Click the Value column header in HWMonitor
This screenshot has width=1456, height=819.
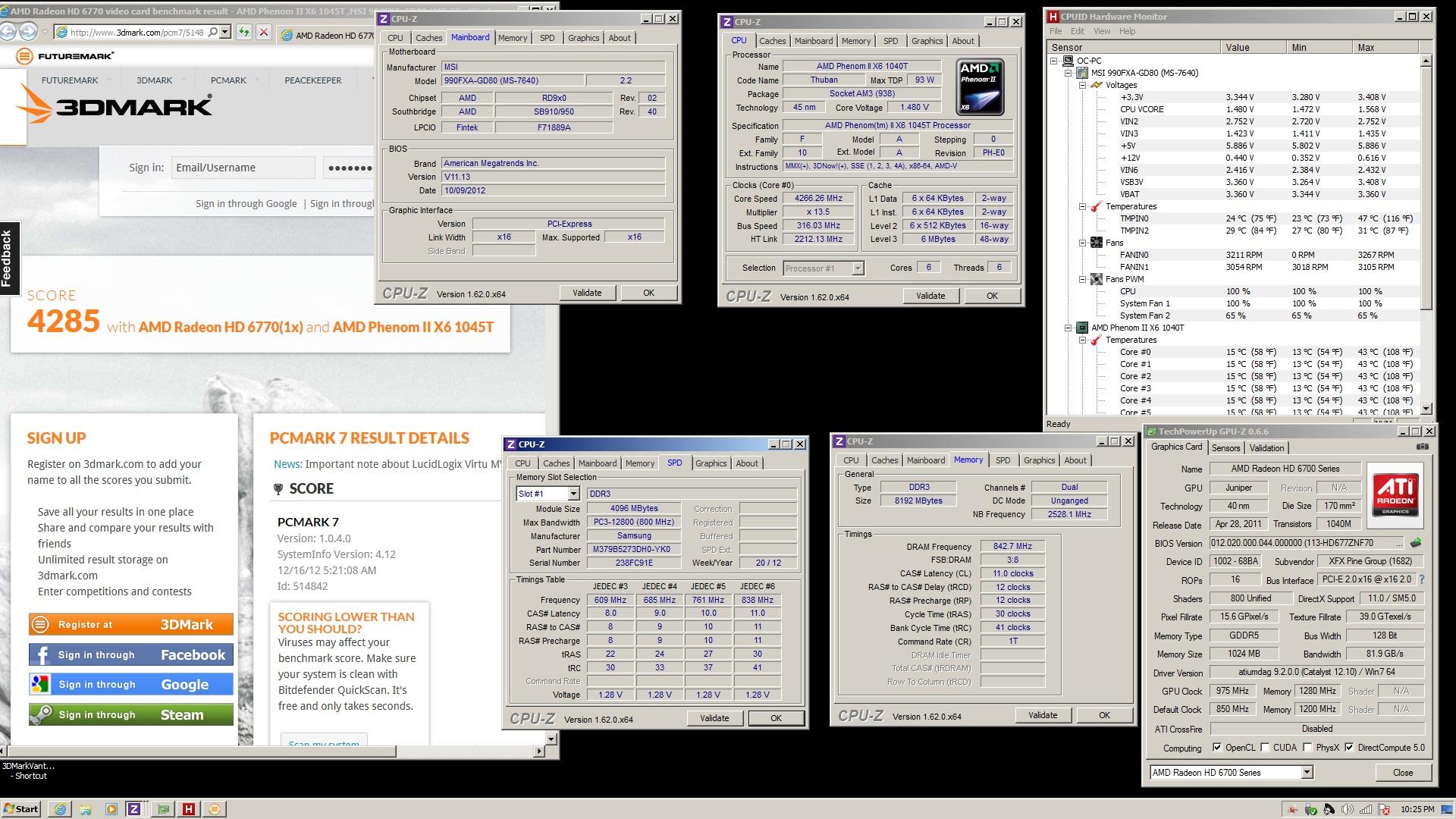point(1254,47)
